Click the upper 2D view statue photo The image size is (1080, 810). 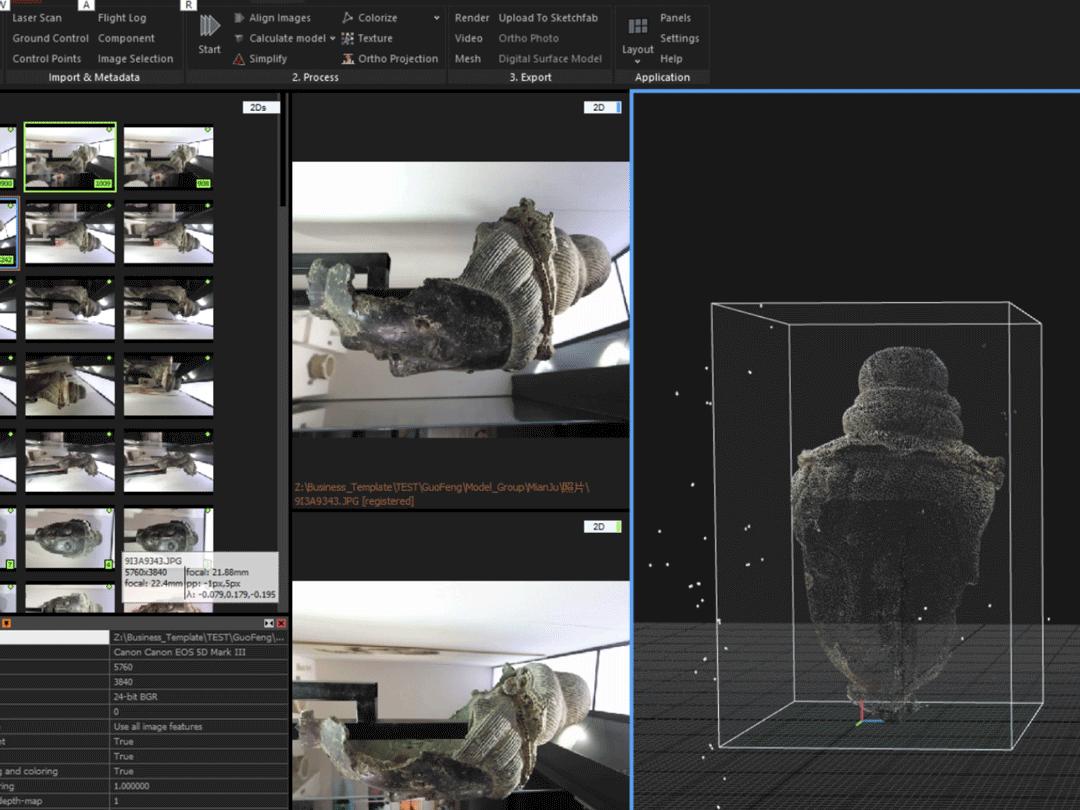460,299
